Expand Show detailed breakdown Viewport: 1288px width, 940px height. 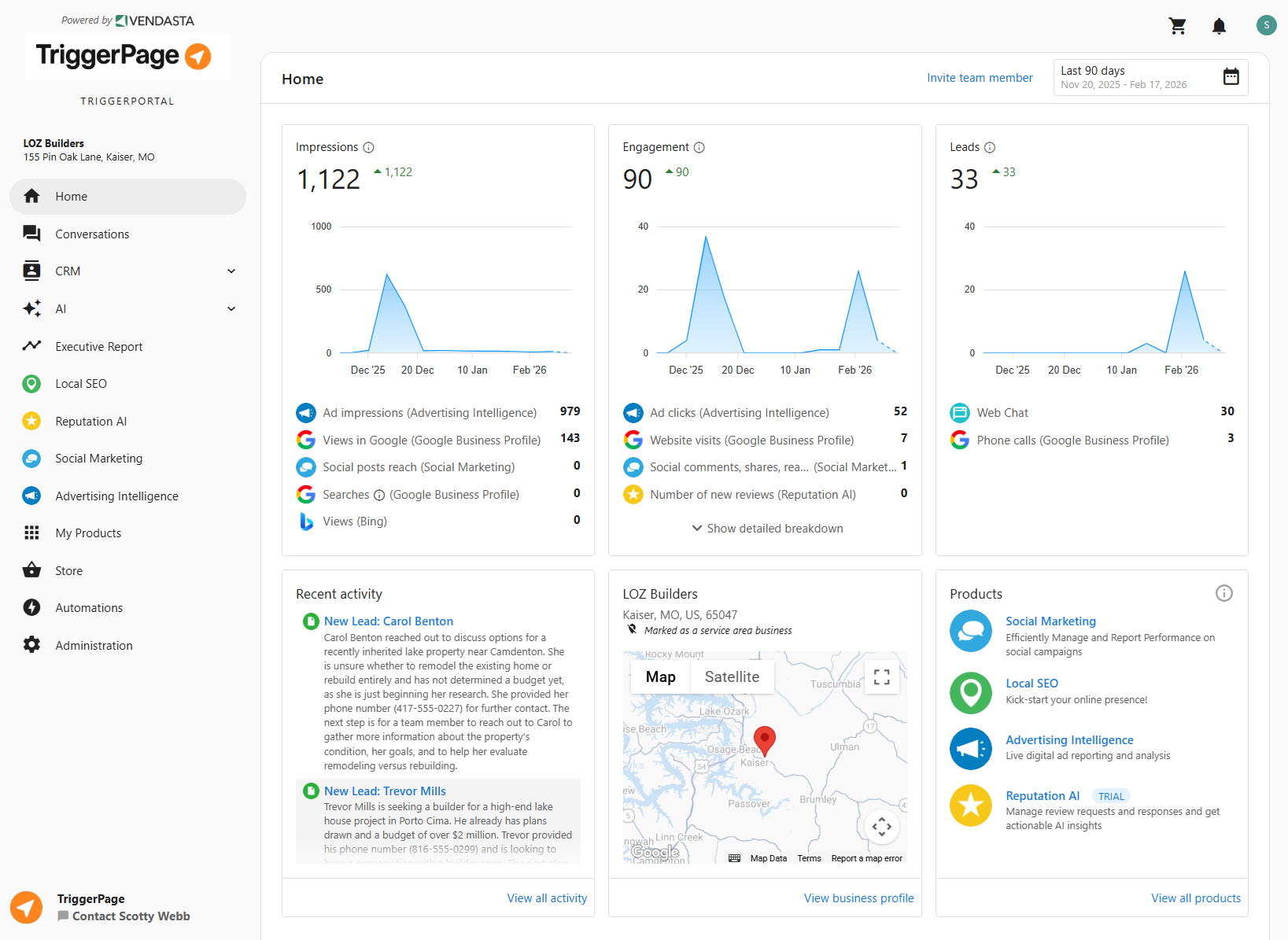tap(767, 529)
